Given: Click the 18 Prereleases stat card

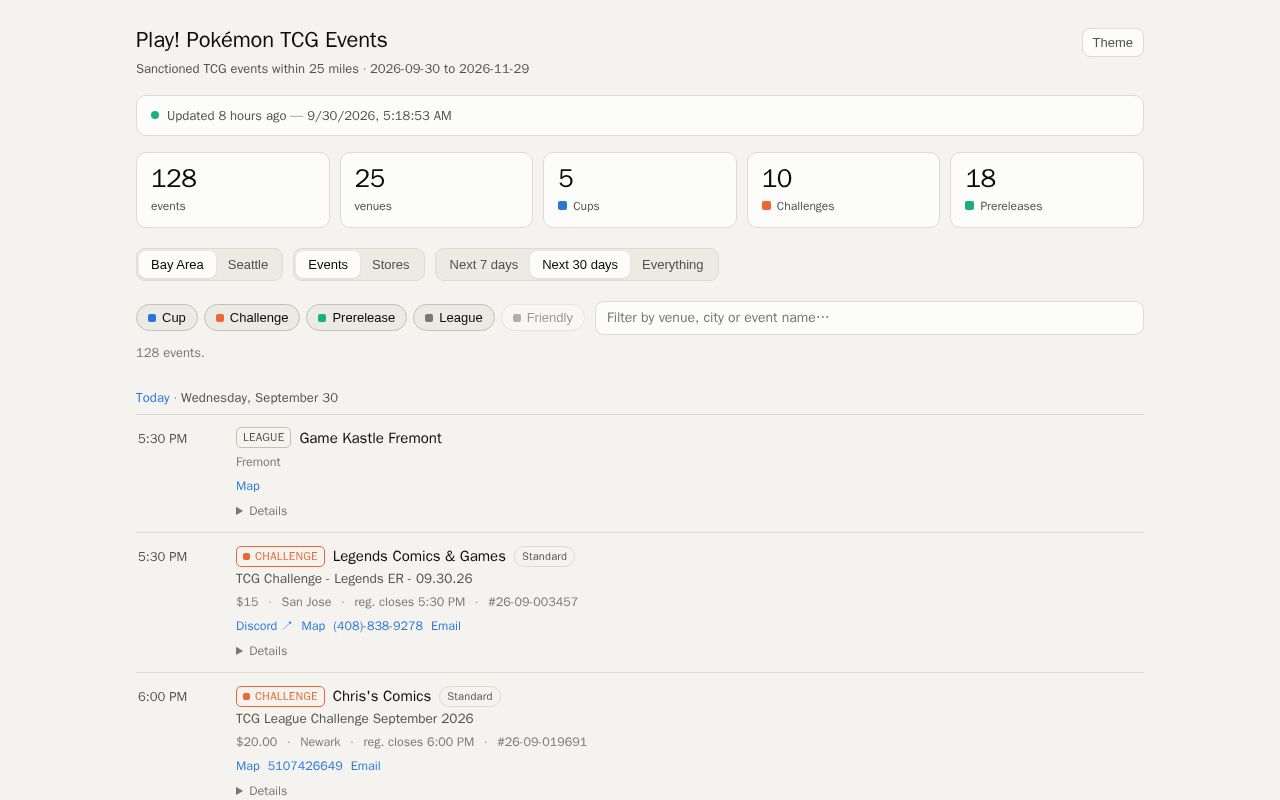Looking at the screenshot, I should pos(1047,190).
